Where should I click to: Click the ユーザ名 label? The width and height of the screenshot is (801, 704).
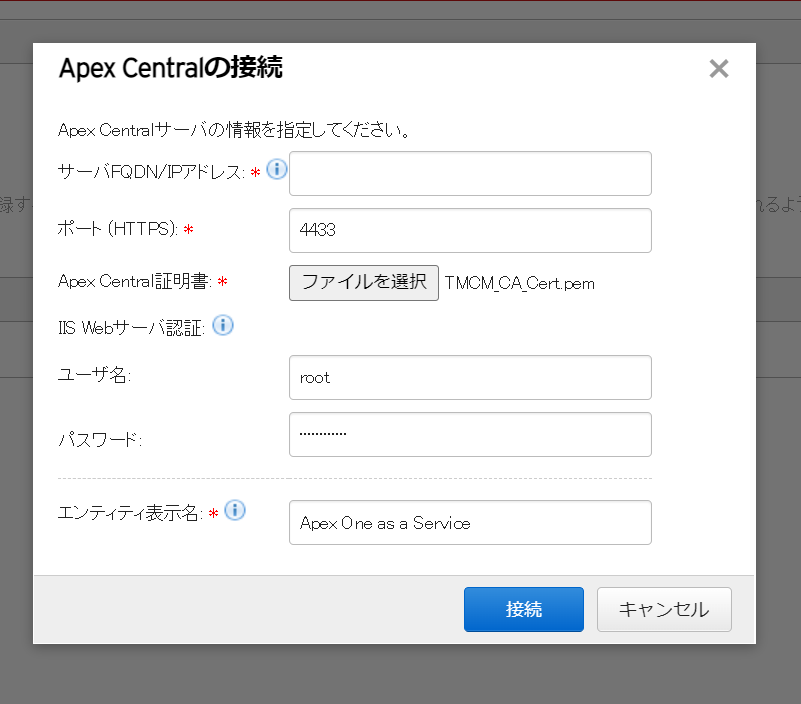pos(95,375)
